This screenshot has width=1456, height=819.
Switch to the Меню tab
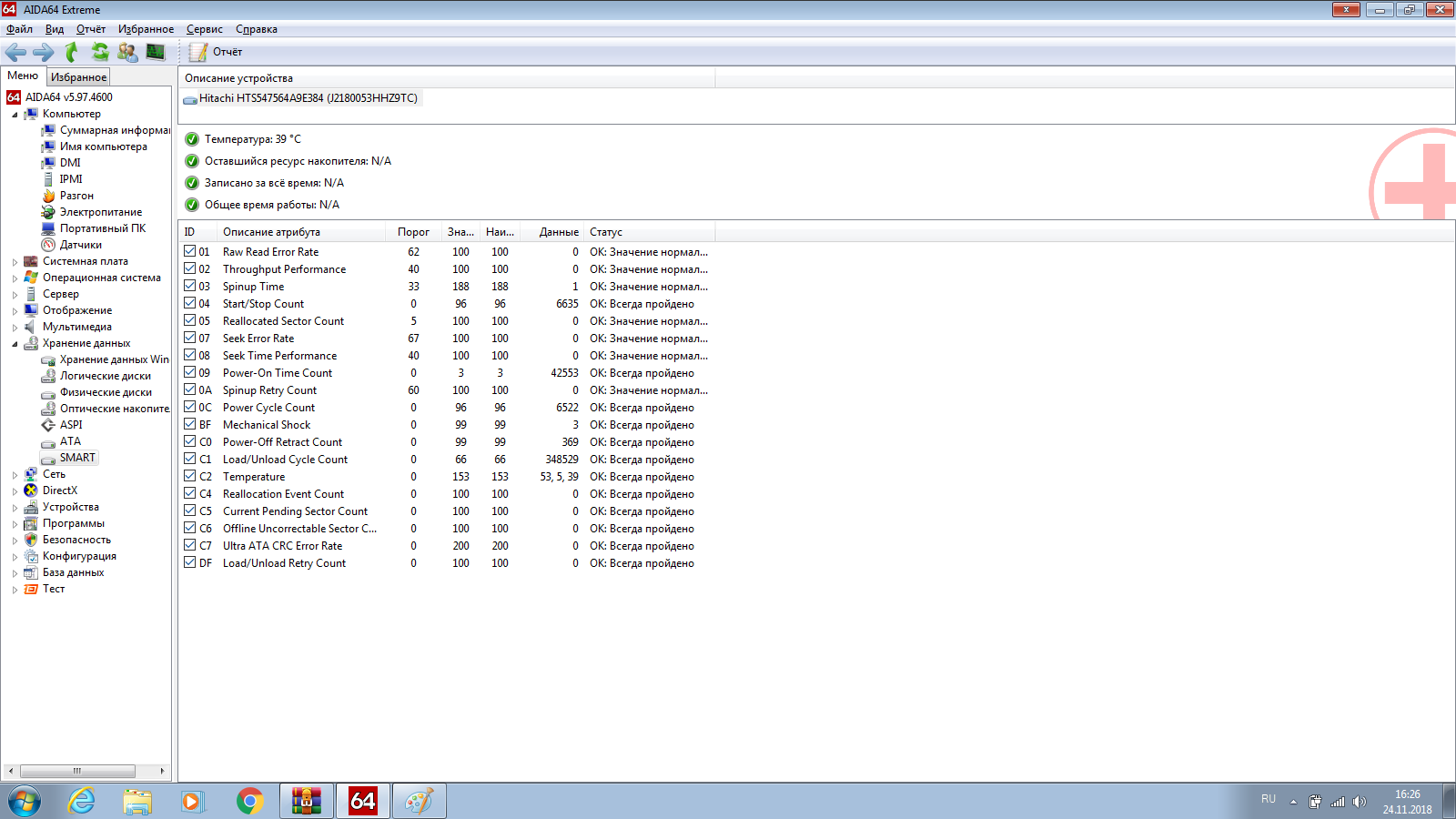point(23,76)
